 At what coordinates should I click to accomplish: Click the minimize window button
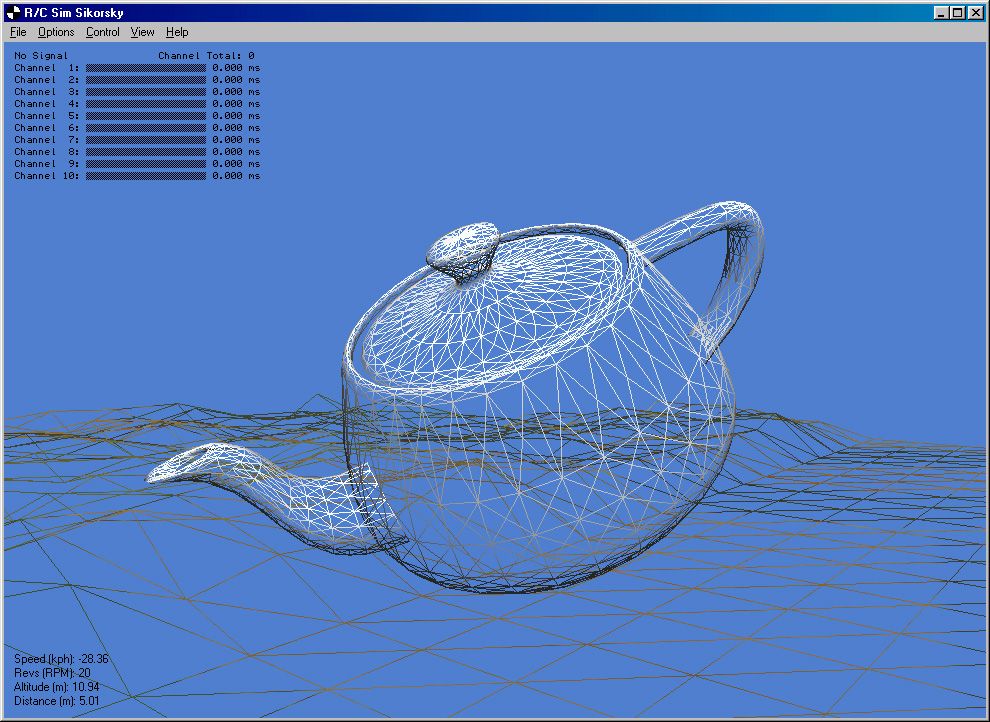(x=942, y=12)
